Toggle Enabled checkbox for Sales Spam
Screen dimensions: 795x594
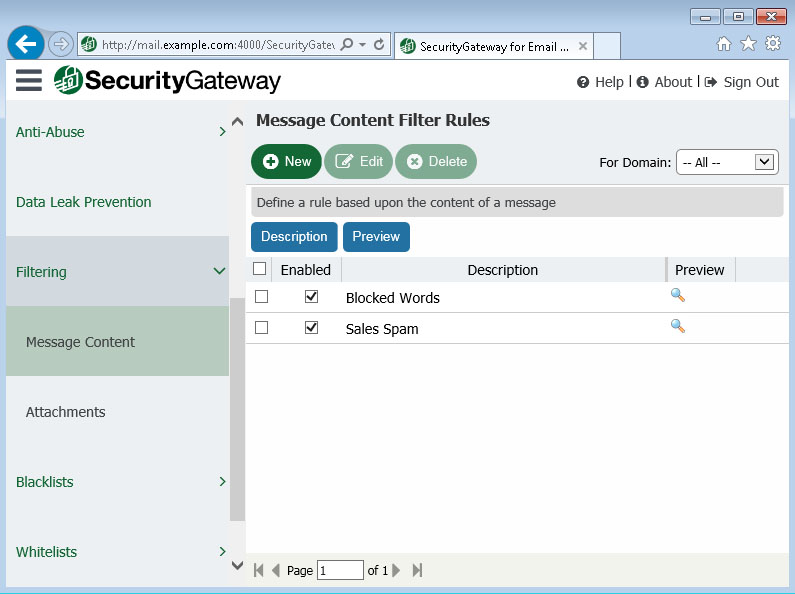311,328
